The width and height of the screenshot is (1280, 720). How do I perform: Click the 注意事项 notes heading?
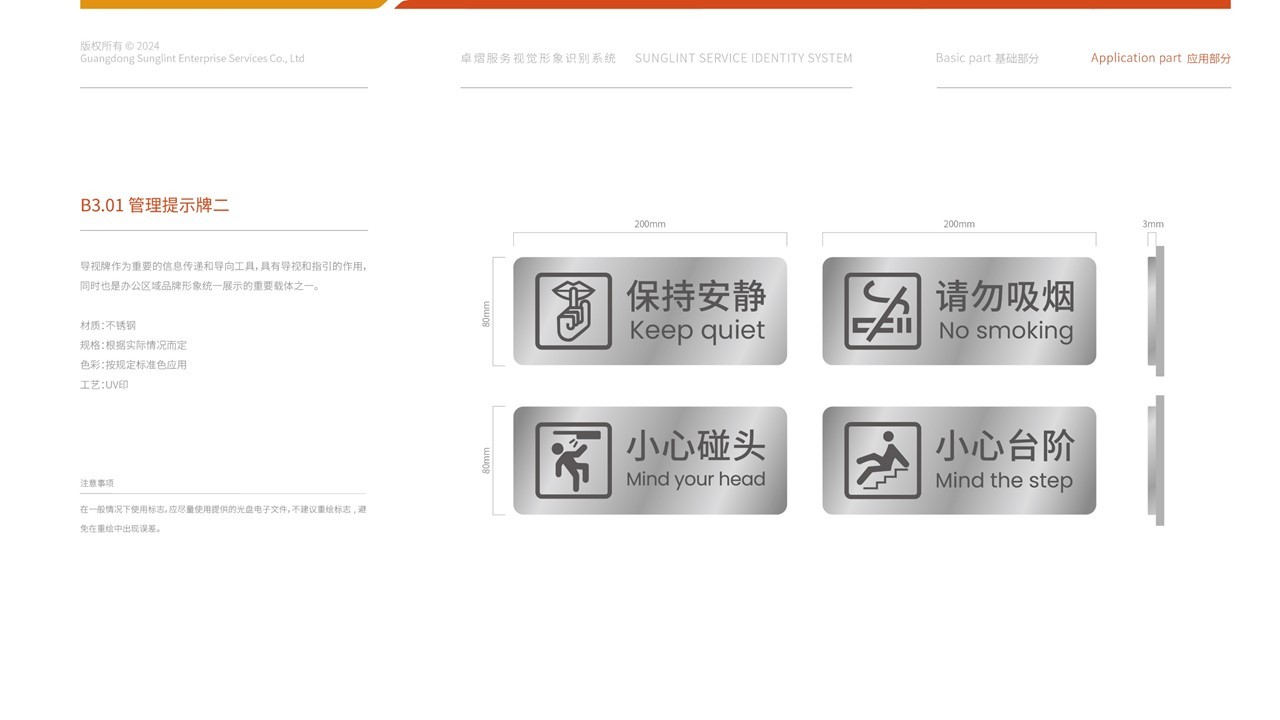click(97, 481)
